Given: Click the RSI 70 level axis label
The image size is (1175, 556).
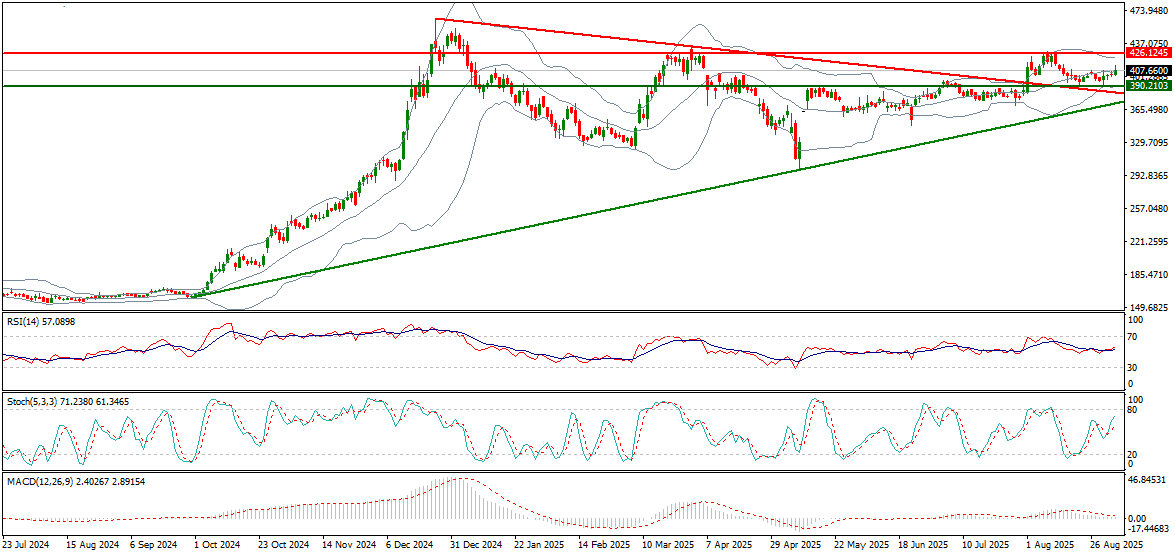Looking at the screenshot, I should (x=1133, y=337).
